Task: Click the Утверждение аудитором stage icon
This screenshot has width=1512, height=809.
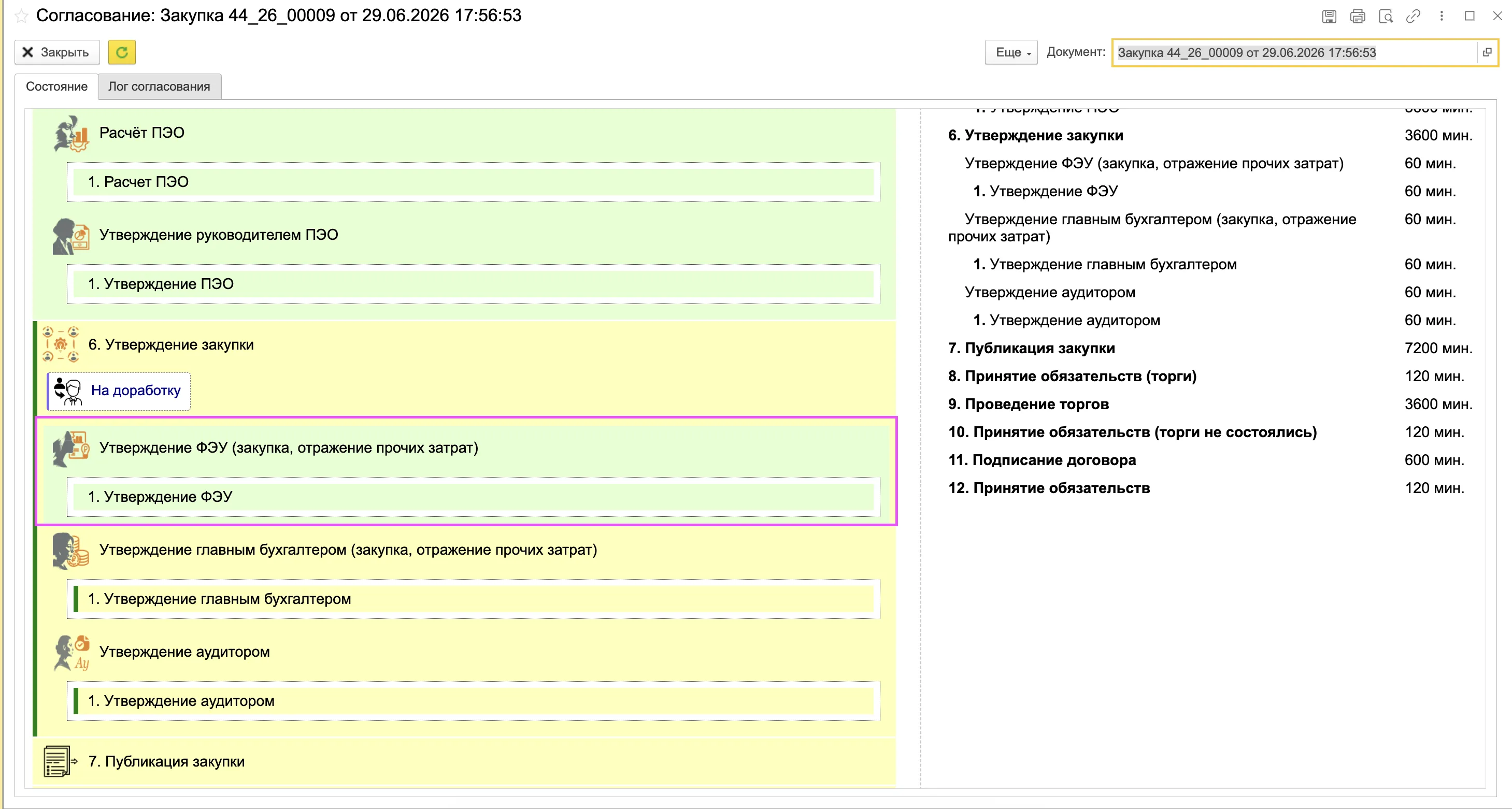Action: [72, 653]
